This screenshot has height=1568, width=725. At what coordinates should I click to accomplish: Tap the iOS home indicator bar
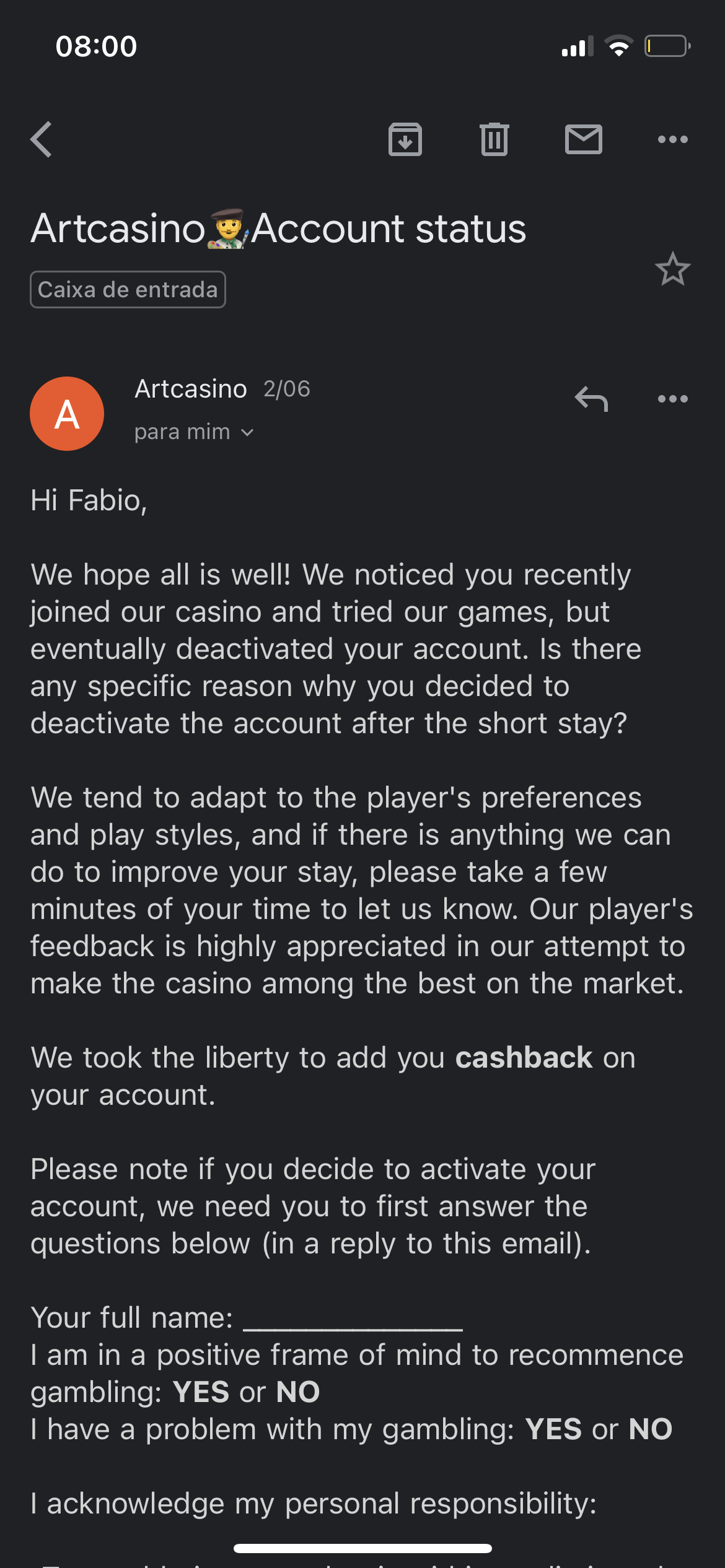click(362, 1548)
